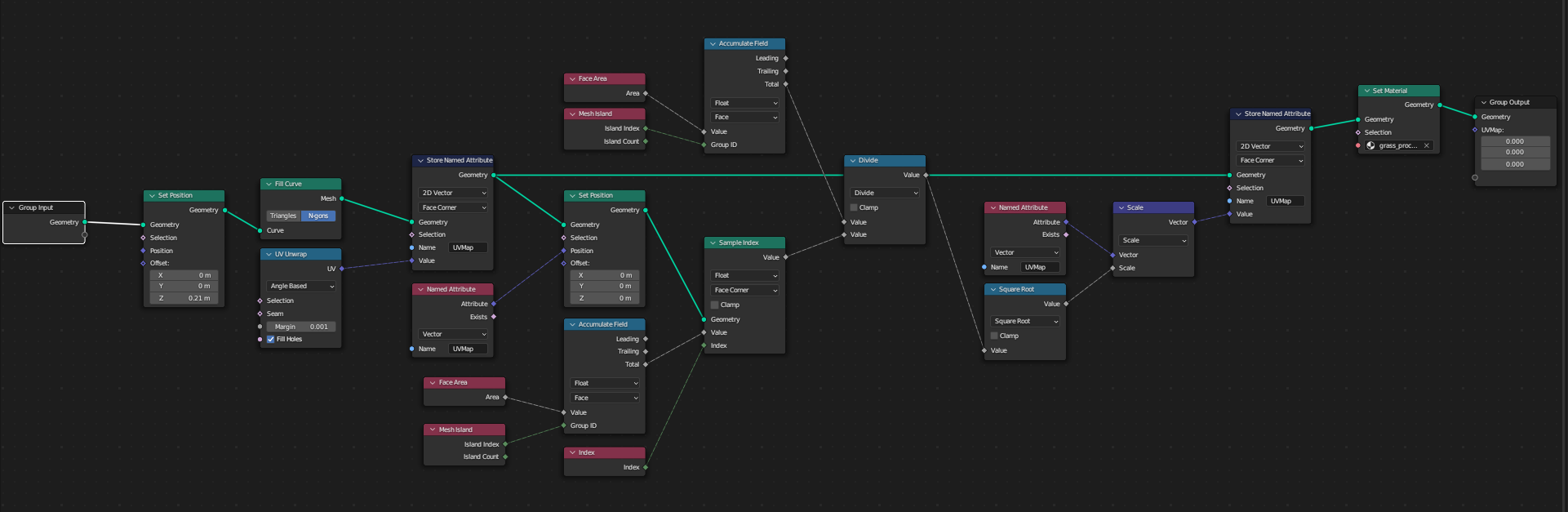Click the Leading output label in lower Accumulate Field
Screen dimensions: 1568x512
coord(627,339)
